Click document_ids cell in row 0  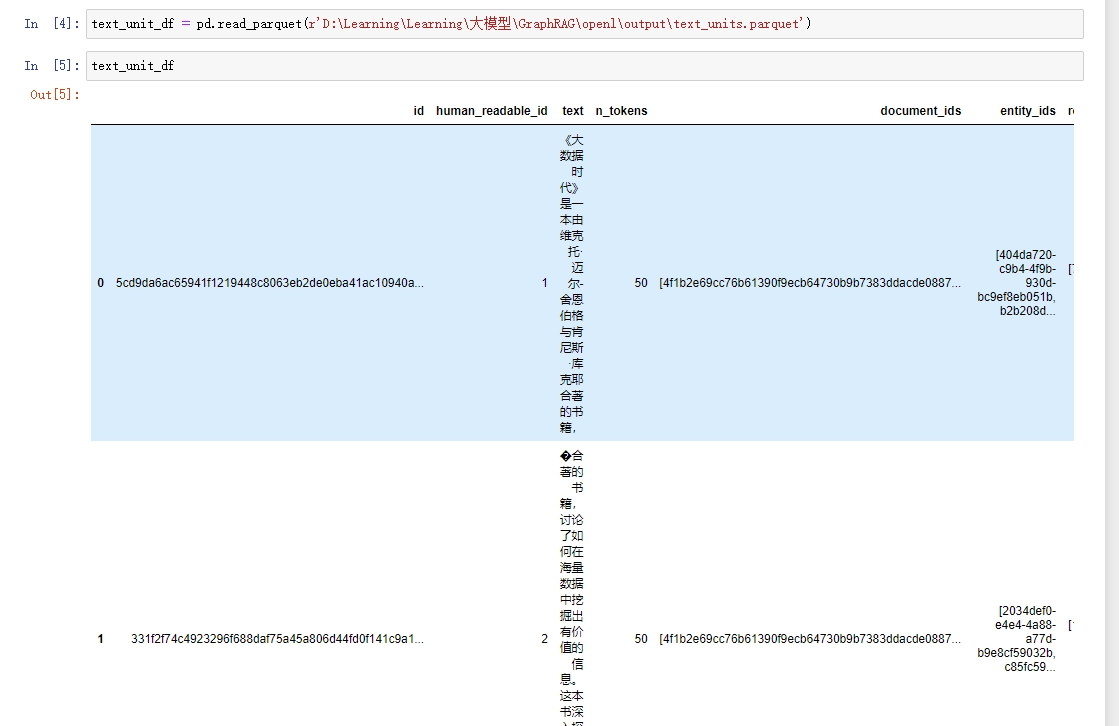(810, 283)
